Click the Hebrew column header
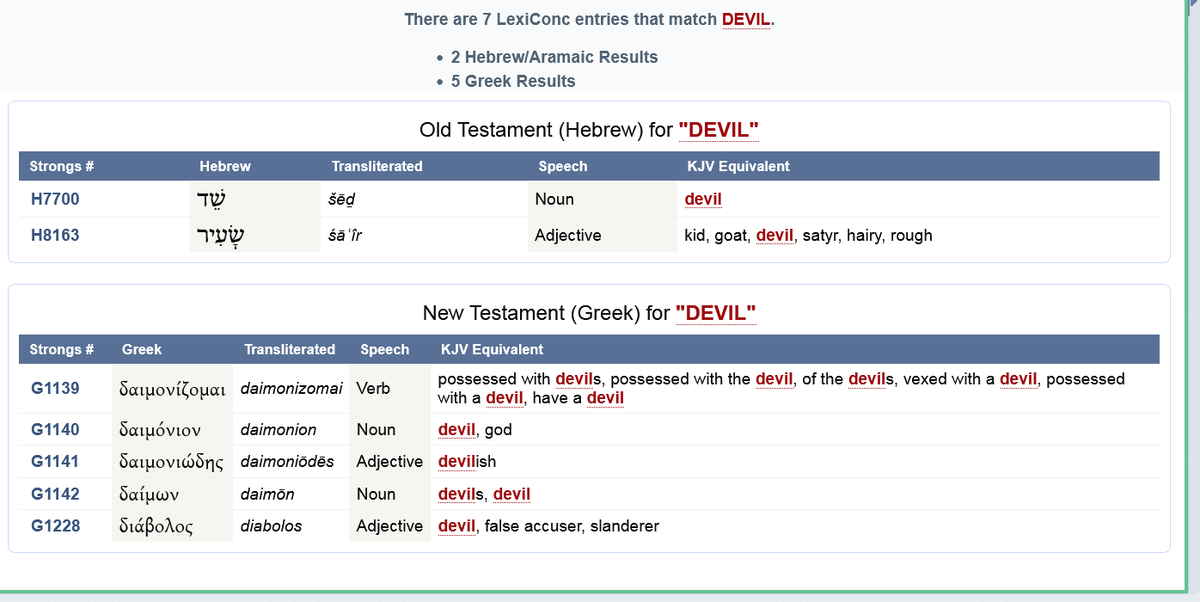The image size is (1200, 602). 225,166
